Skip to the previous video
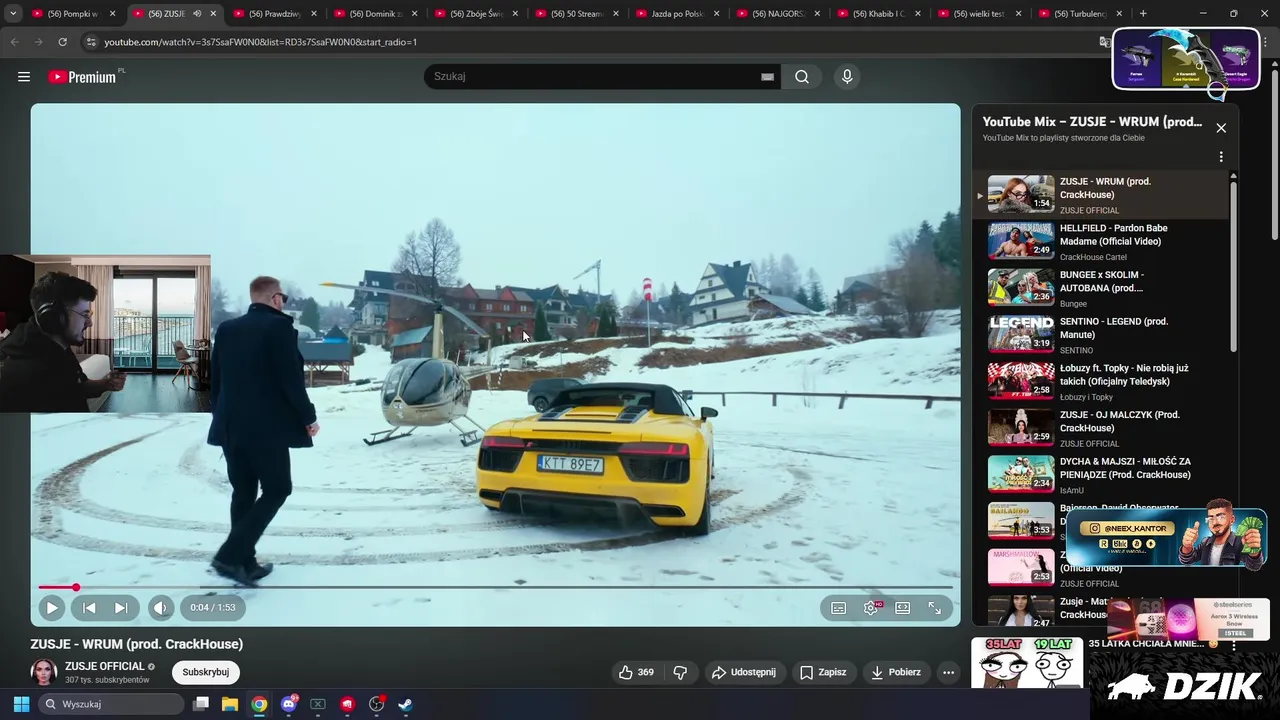Viewport: 1280px width, 720px height. click(x=89, y=607)
